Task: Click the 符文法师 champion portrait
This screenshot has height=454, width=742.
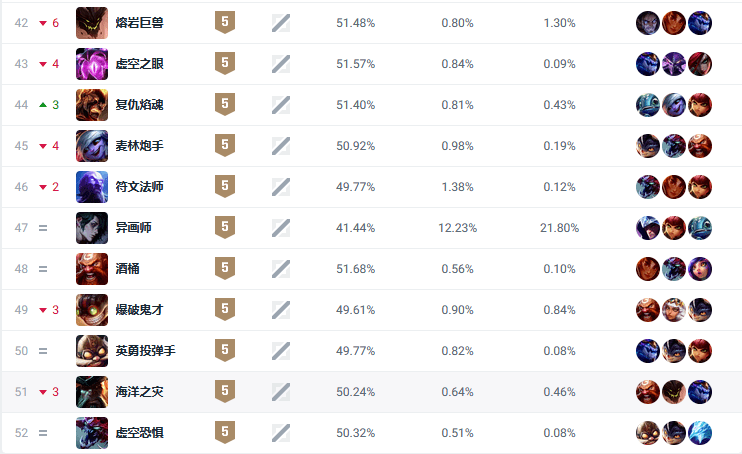Action: pos(92,186)
